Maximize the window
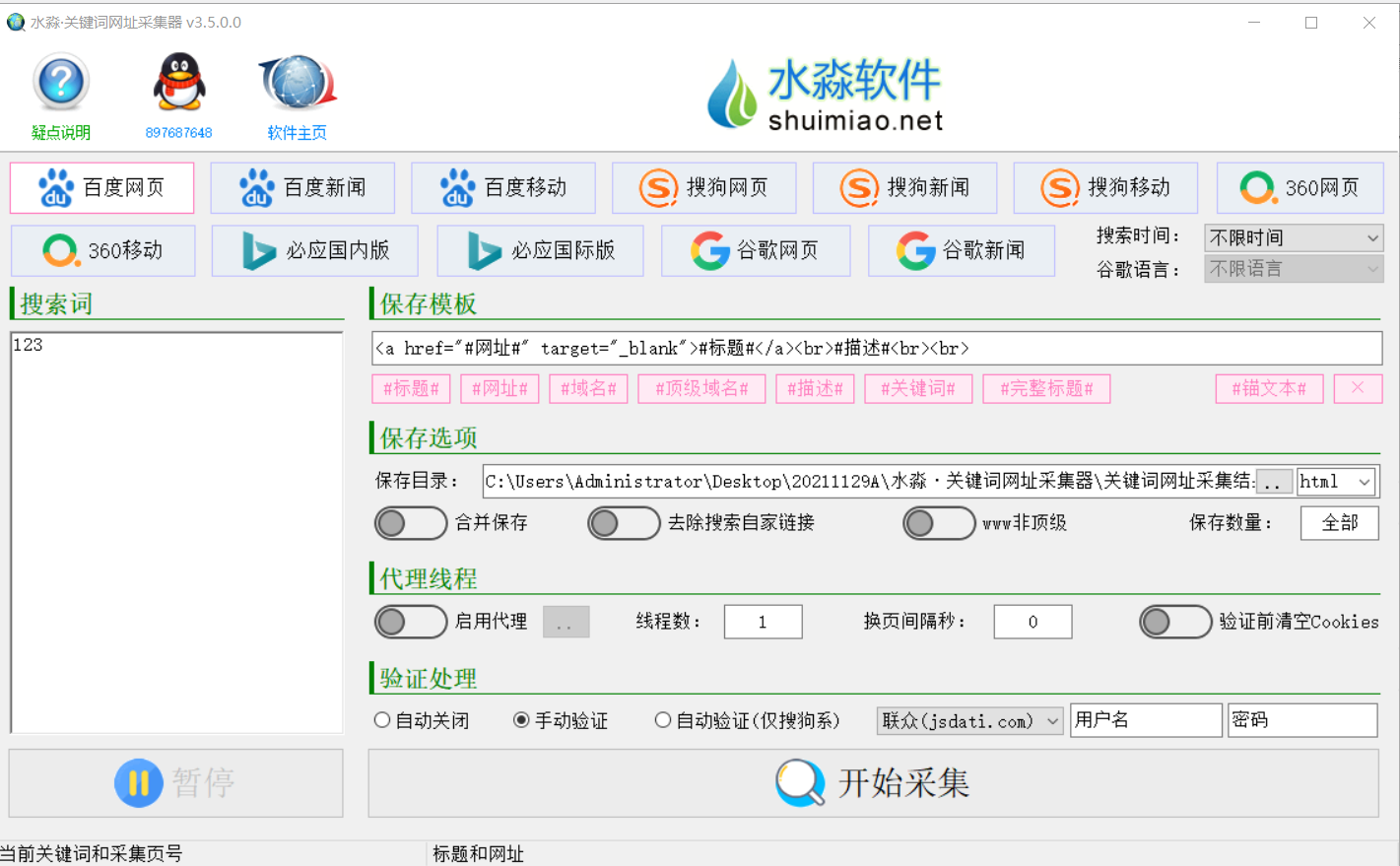 click(1311, 22)
